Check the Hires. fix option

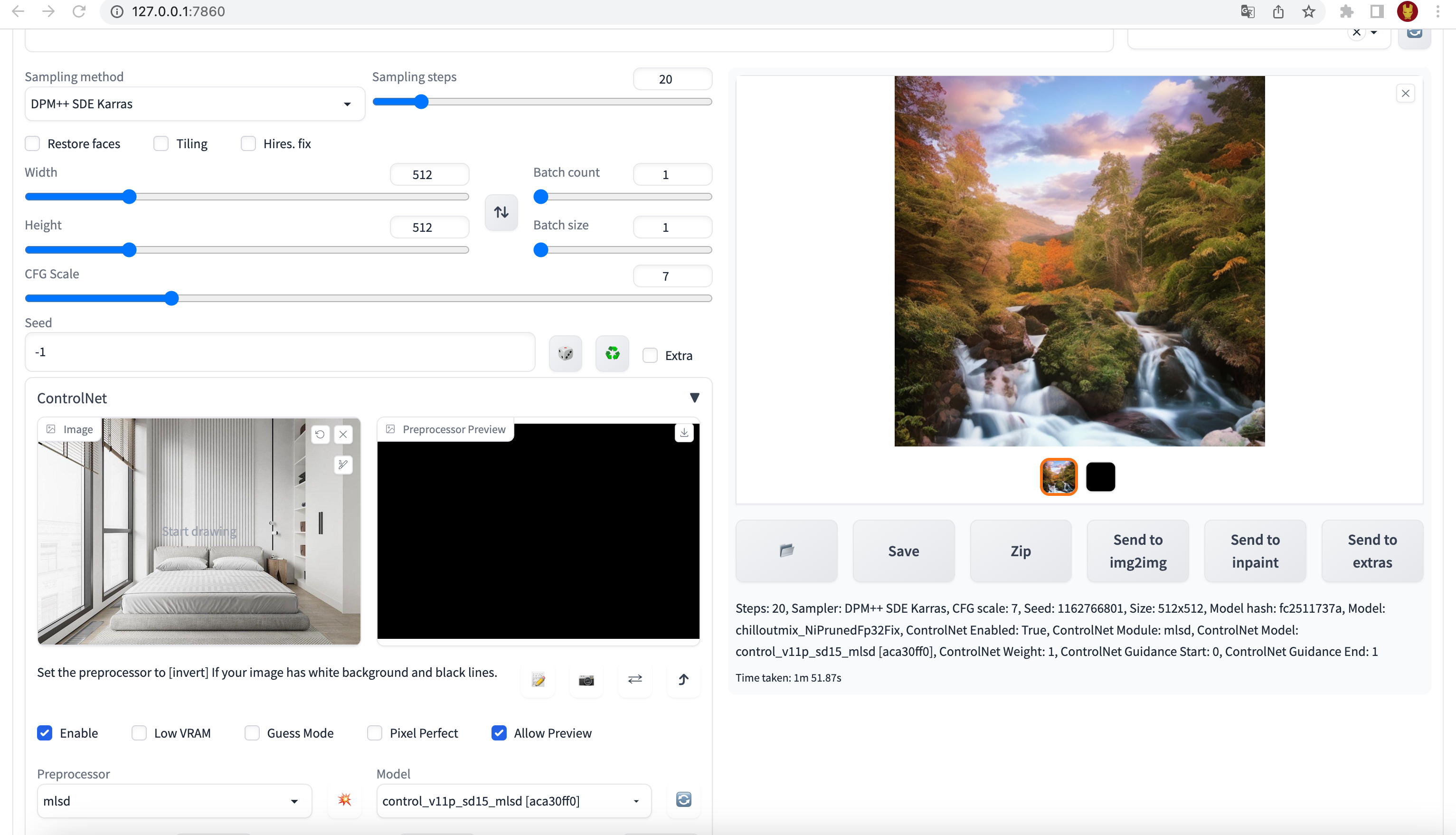pyautogui.click(x=248, y=143)
